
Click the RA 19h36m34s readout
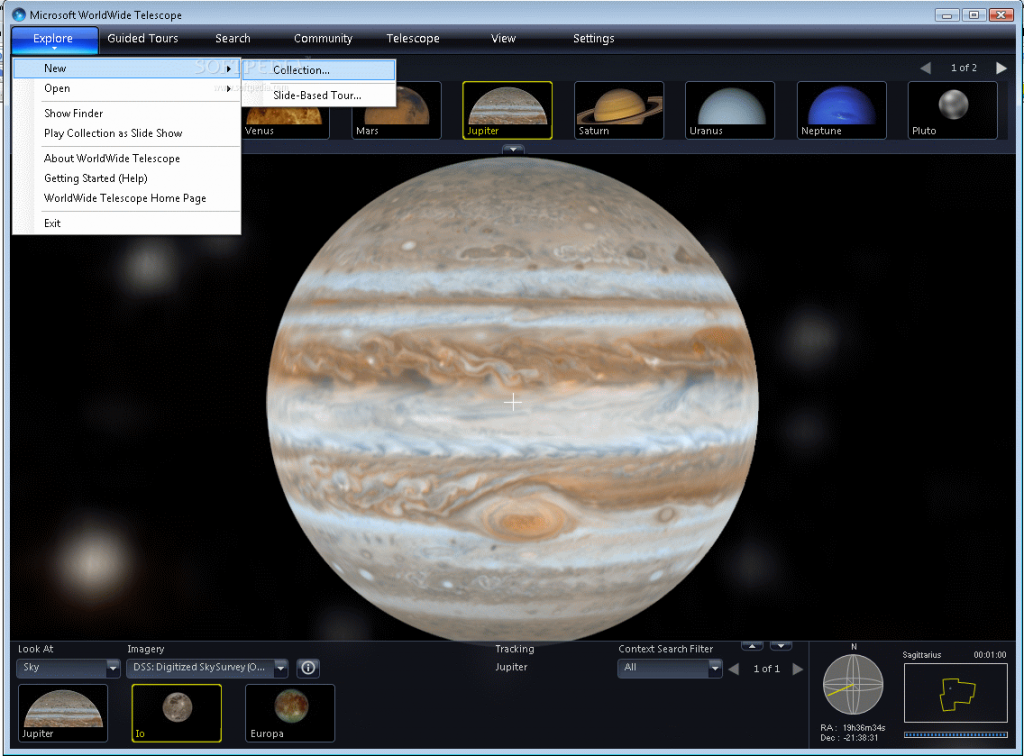point(853,727)
